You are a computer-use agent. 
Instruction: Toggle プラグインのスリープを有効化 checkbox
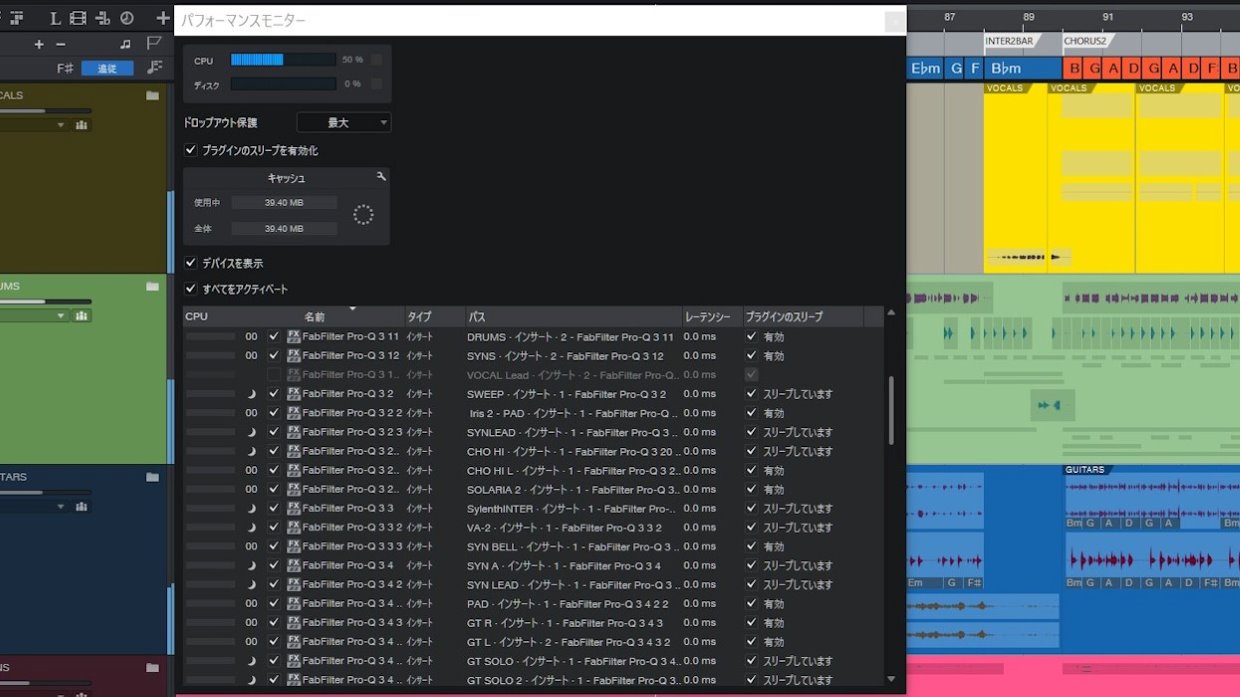click(x=191, y=150)
